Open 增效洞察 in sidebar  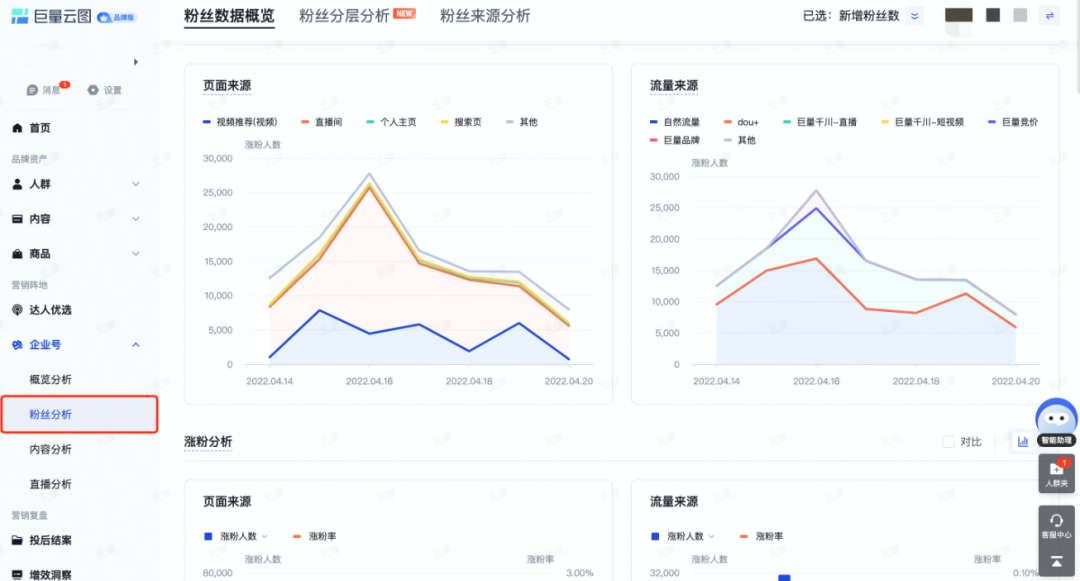click(x=50, y=575)
